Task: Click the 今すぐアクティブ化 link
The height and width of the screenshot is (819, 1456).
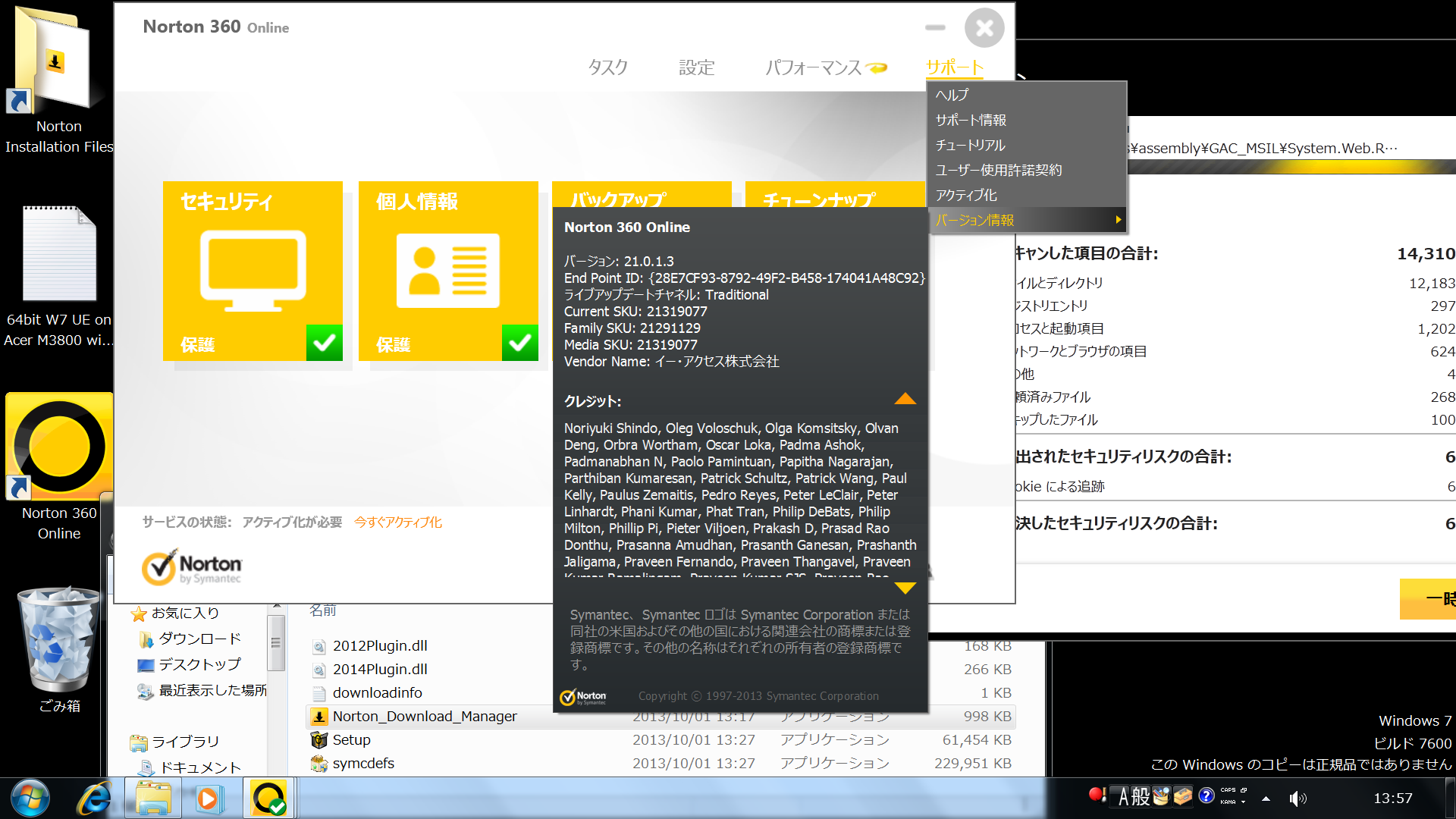Action: [398, 522]
